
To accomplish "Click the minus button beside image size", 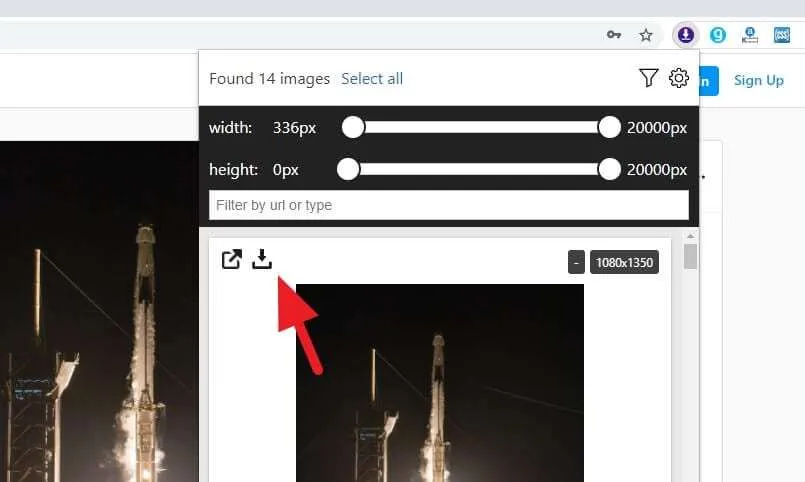I will [576, 262].
